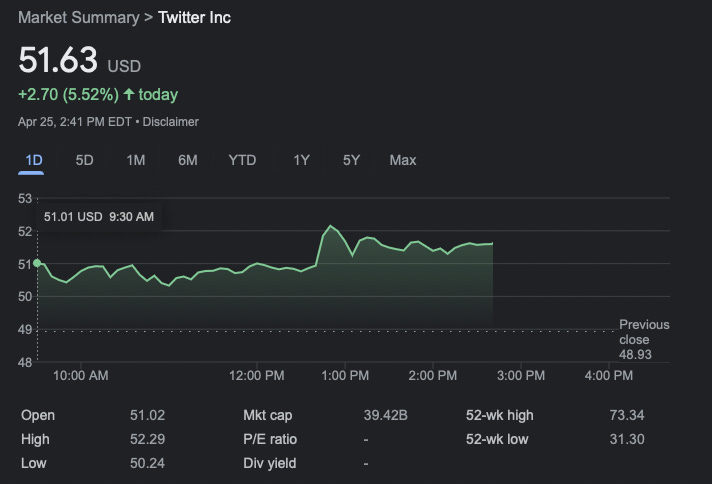Select the YTD tab

pyautogui.click(x=242, y=160)
